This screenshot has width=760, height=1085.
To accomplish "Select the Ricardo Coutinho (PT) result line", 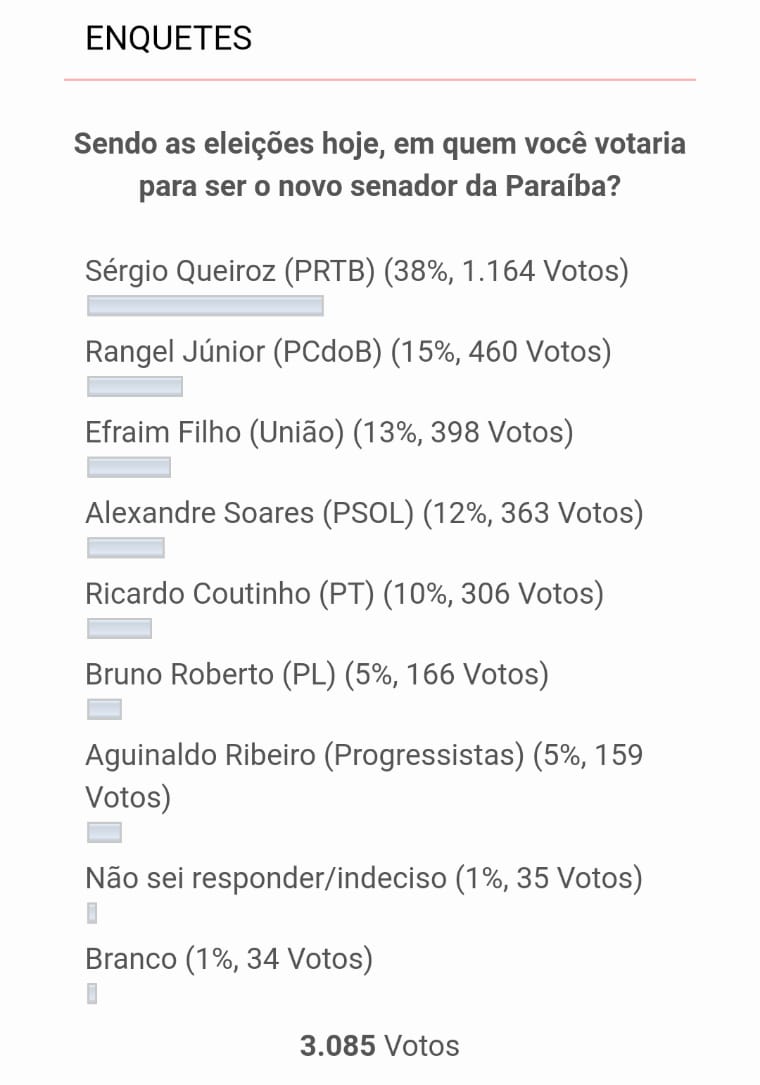I will tap(345, 594).
